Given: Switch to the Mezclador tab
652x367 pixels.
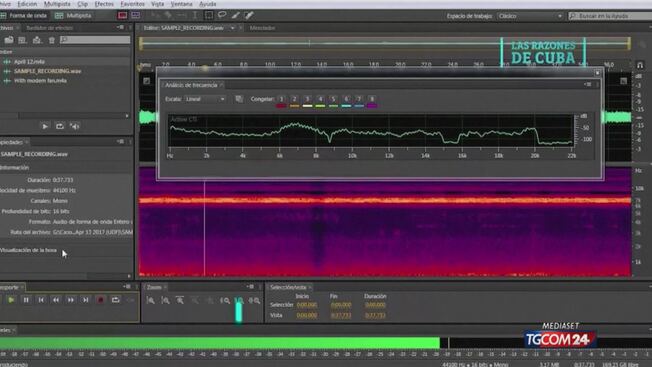Looking at the screenshot, I should point(262,28).
